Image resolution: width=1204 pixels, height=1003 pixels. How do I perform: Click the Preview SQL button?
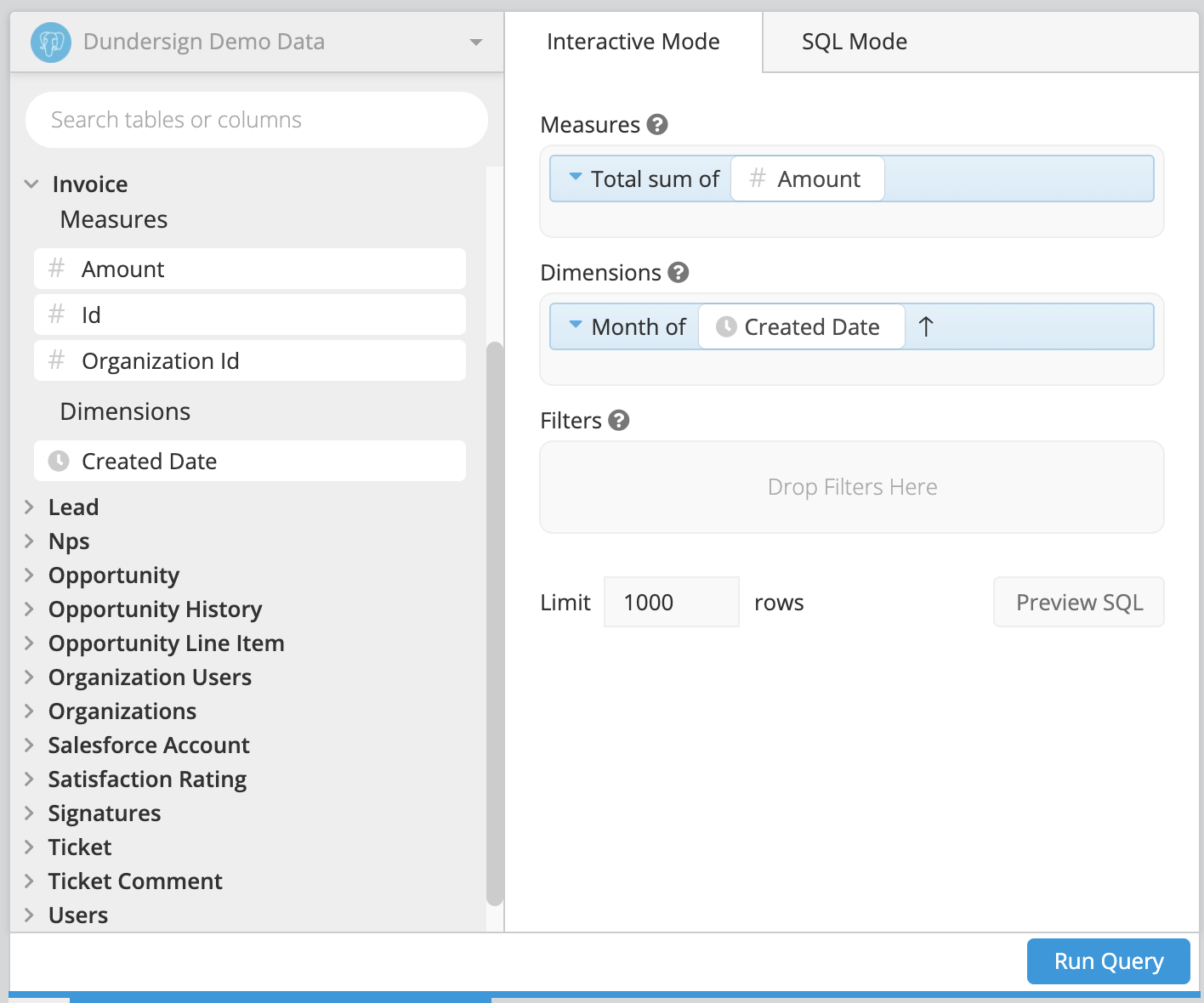click(1079, 602)
